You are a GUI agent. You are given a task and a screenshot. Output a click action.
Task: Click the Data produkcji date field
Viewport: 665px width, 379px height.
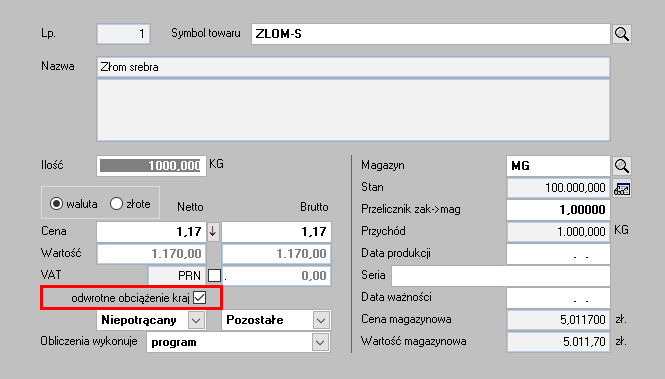[558, 254]
